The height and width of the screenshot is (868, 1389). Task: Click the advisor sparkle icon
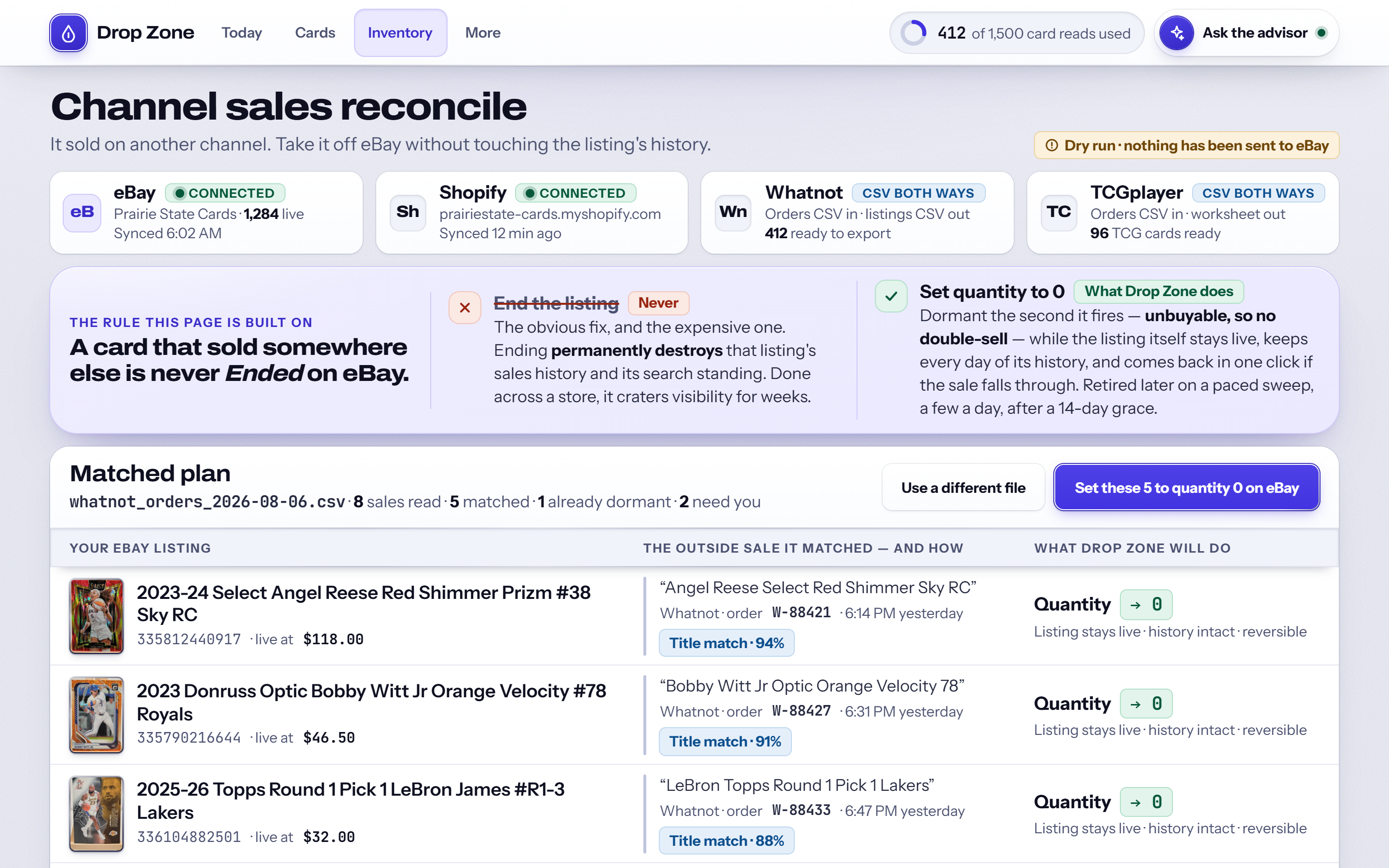coord(1177,33)
